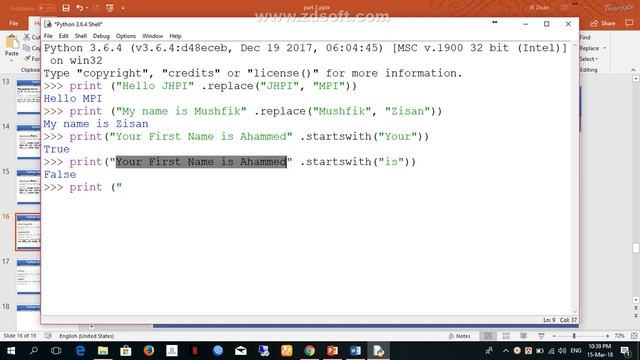Click the 72% zoom level
Screen dimensions: 640x360
pos(619,336)
